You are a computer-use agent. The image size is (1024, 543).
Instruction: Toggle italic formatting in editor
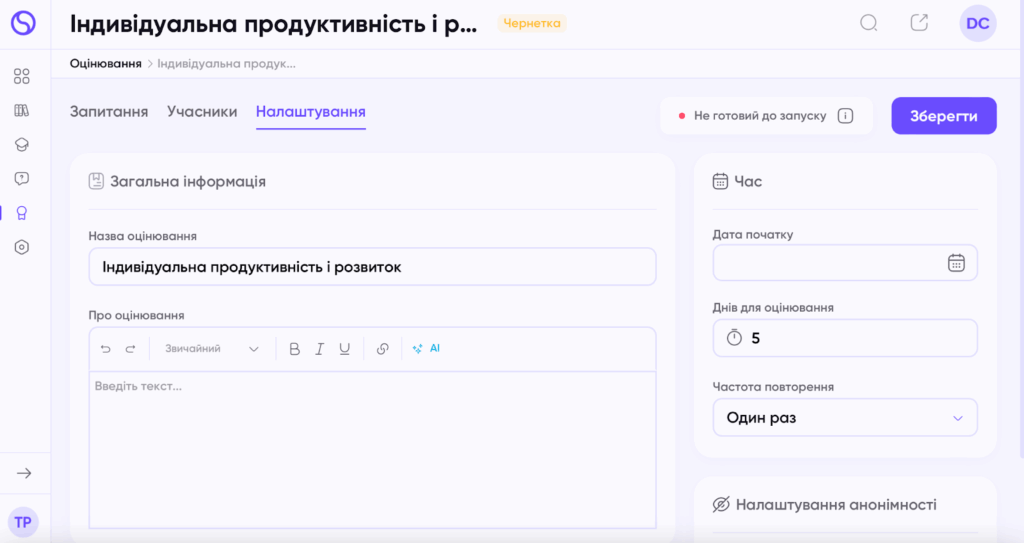click(320, 349)
